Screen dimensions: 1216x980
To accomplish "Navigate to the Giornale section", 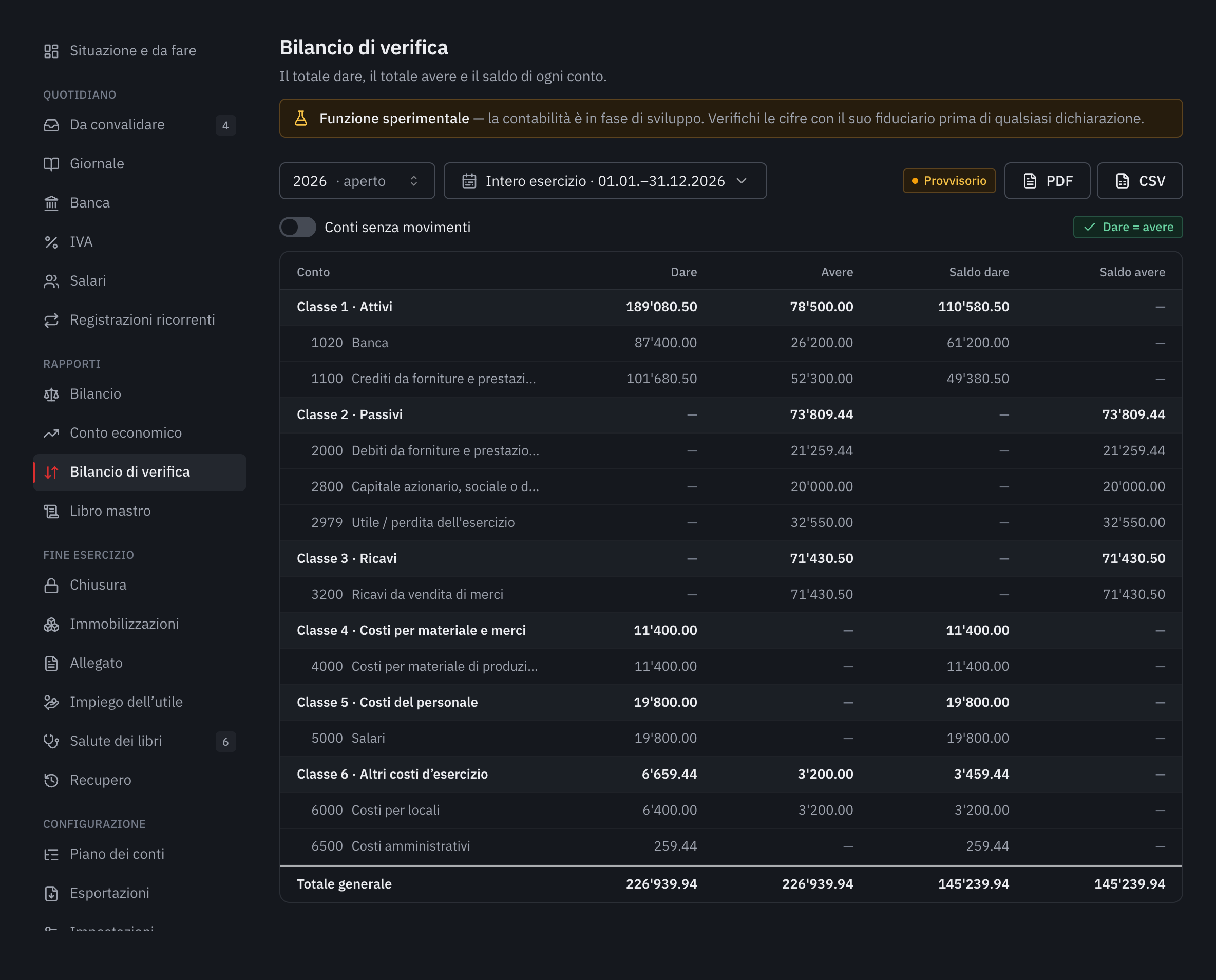I will pyautogui.click(x=139, y=164).
